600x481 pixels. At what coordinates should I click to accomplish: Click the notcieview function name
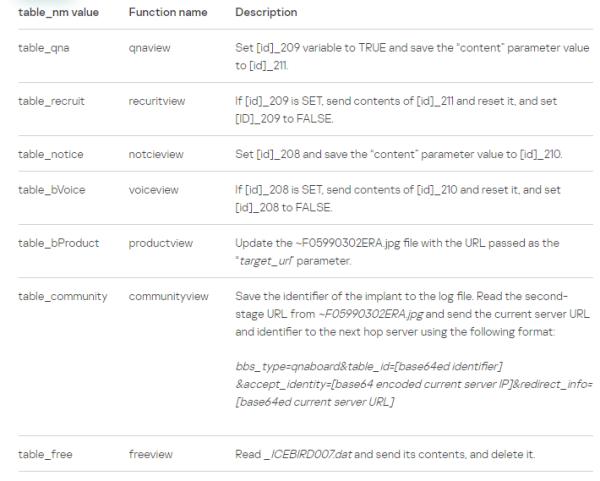(156, 155)
